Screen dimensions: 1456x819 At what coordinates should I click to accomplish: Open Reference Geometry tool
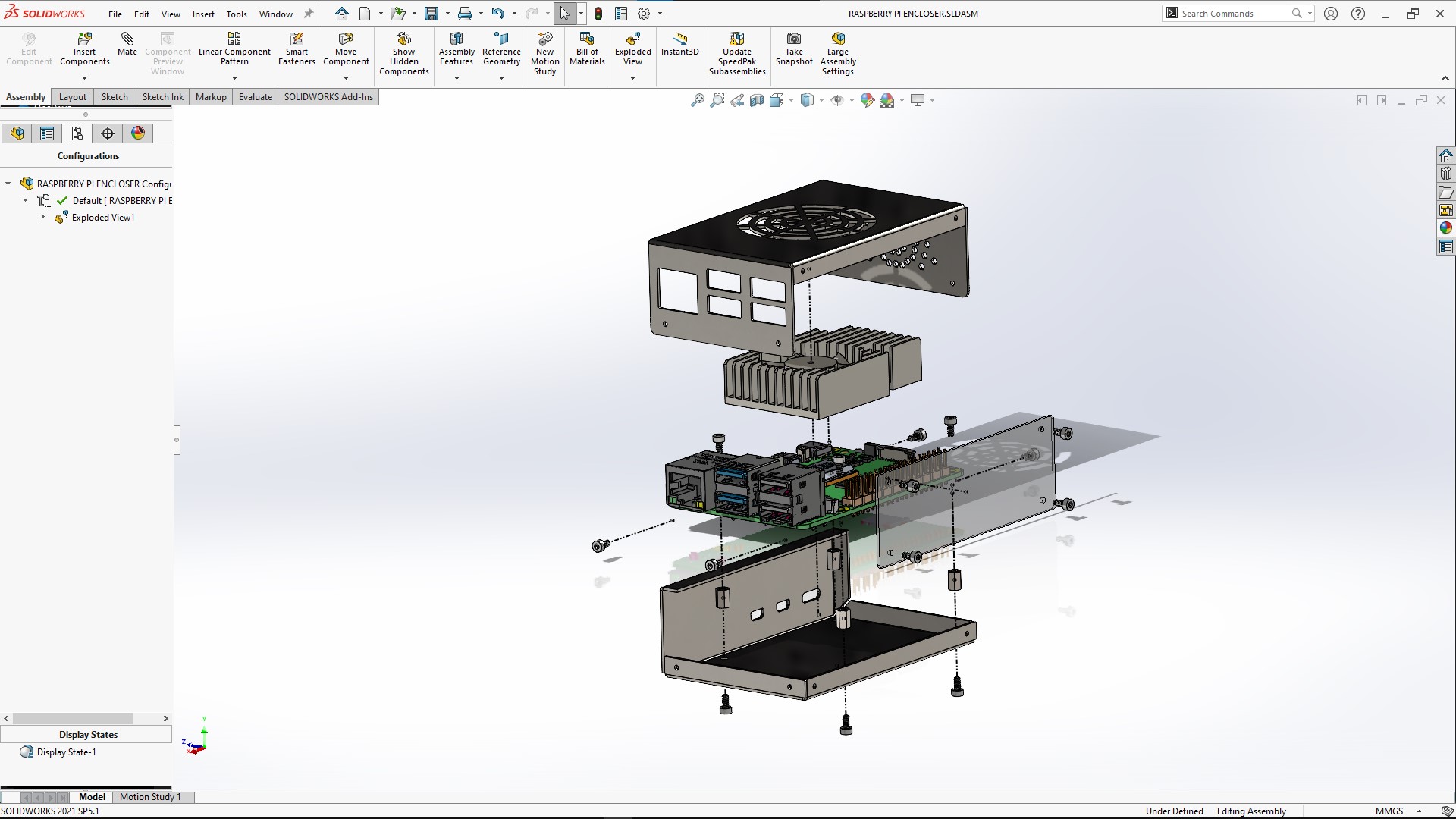tap(501, 50)
